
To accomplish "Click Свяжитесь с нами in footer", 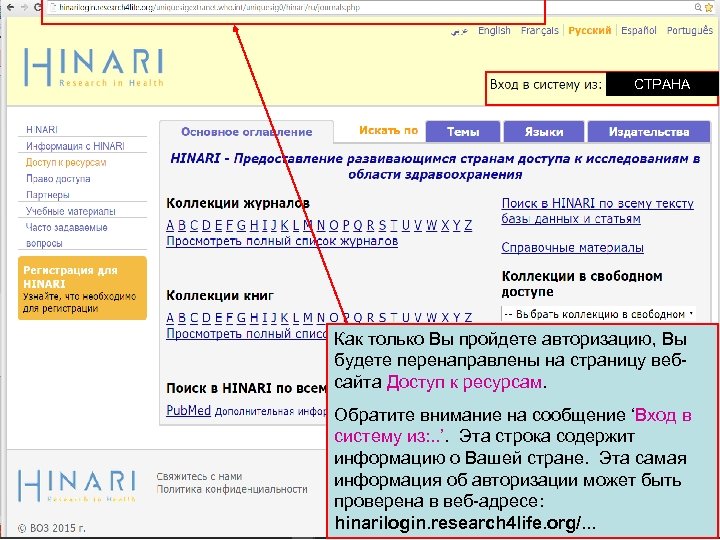I will [x=199, y=477].
